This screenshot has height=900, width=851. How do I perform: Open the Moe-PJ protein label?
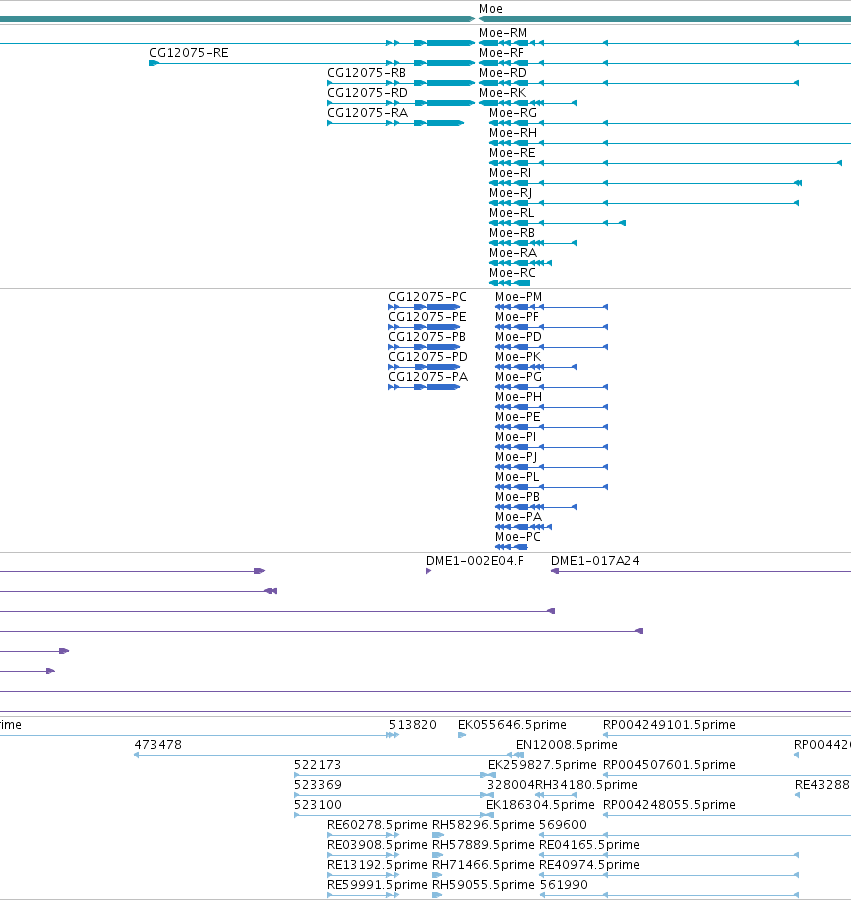click(516, 457)
